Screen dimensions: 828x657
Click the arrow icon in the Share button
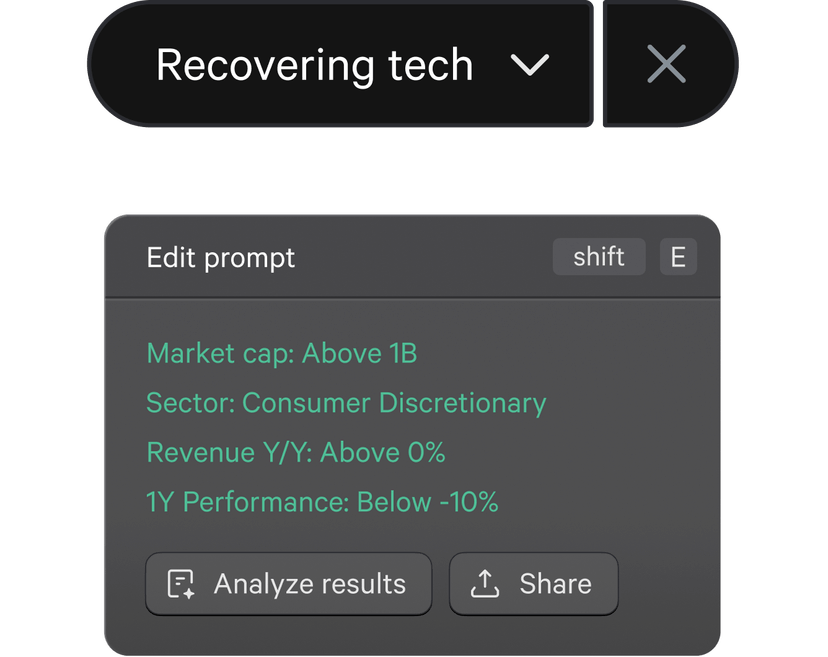[x=487, y=583]
